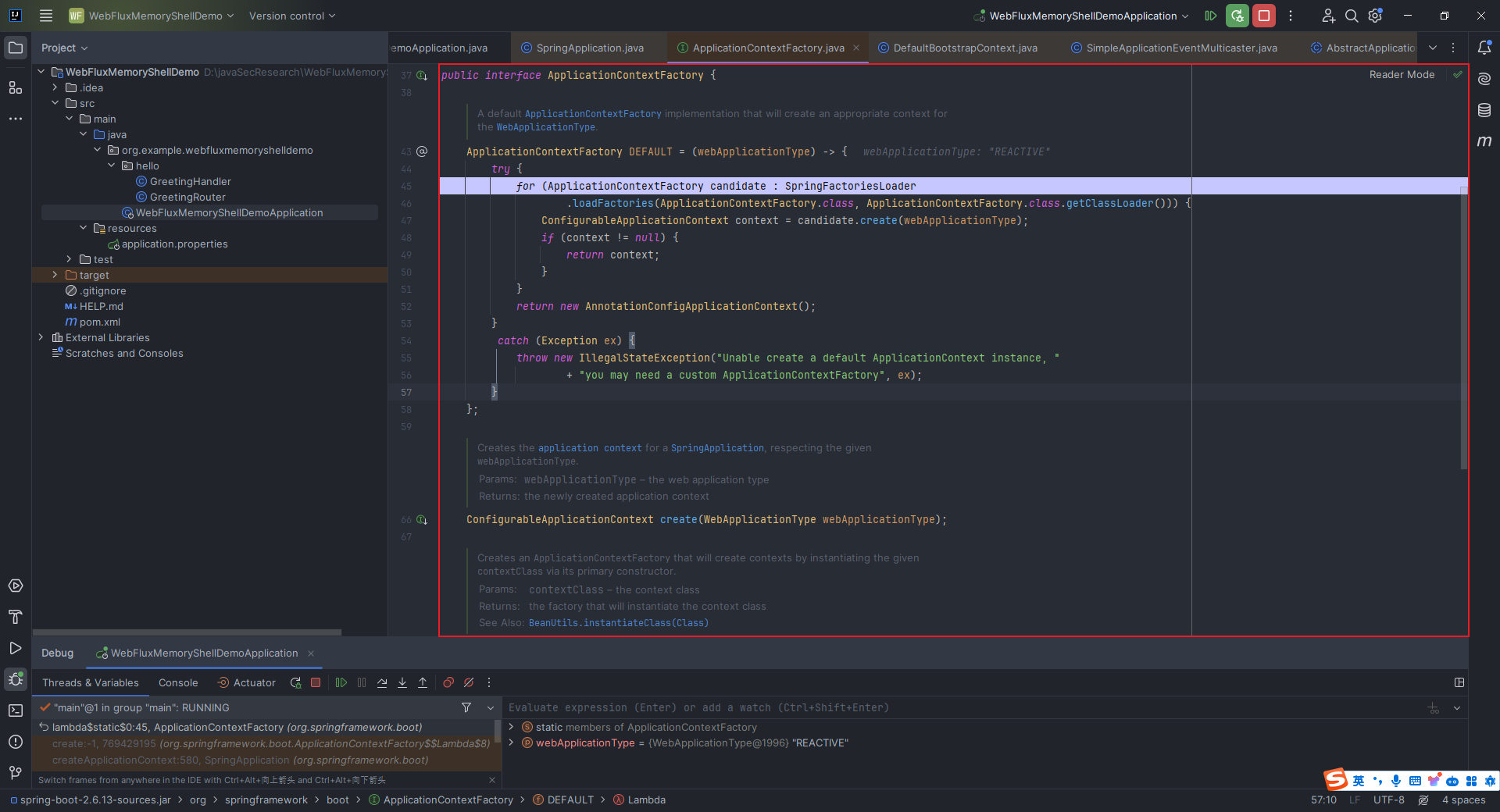
Task: Click Resume Program in the debug toolbar
Action: (x=341, y=682)
